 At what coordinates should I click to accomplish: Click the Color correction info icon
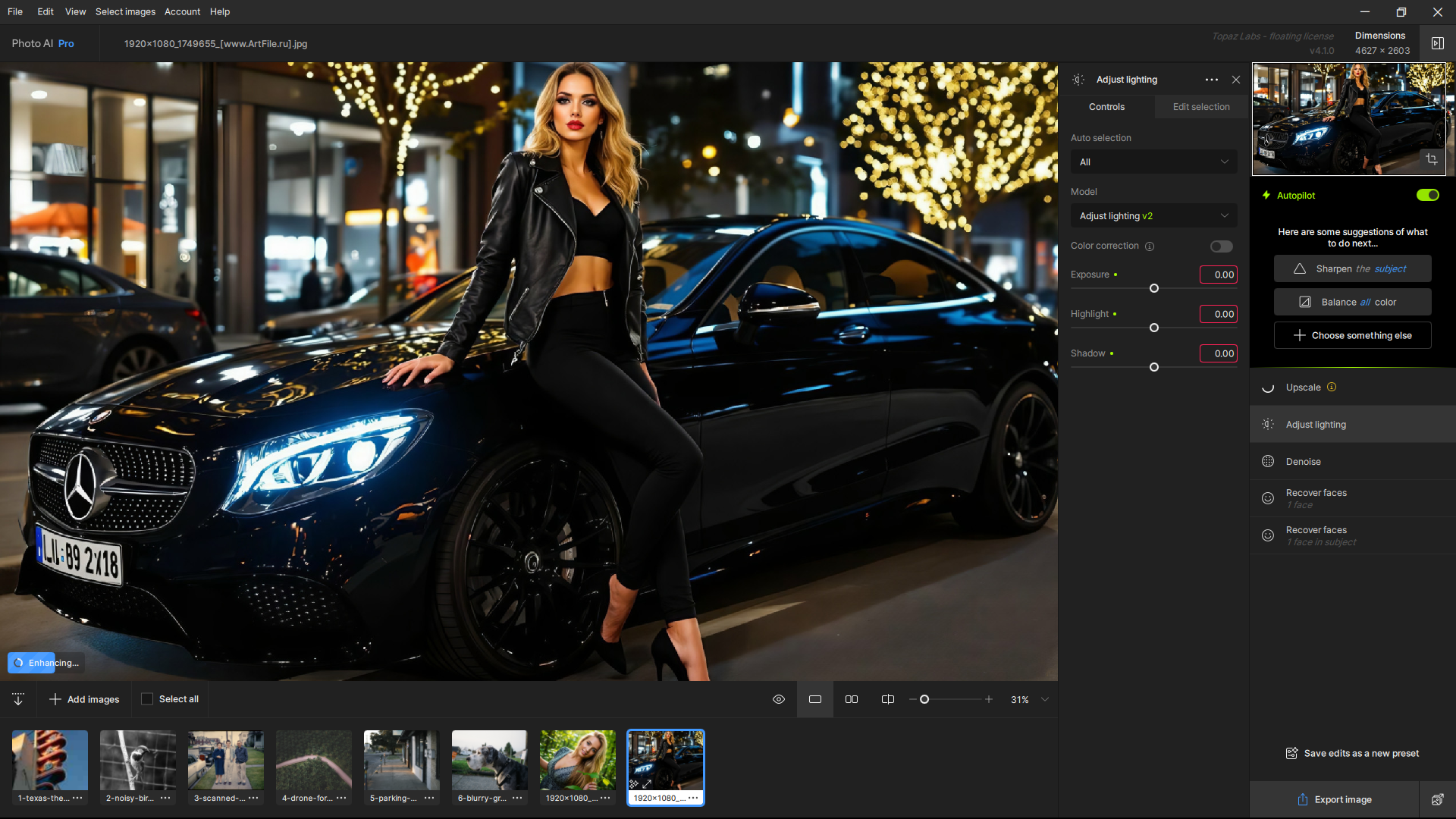point(1150,246)
